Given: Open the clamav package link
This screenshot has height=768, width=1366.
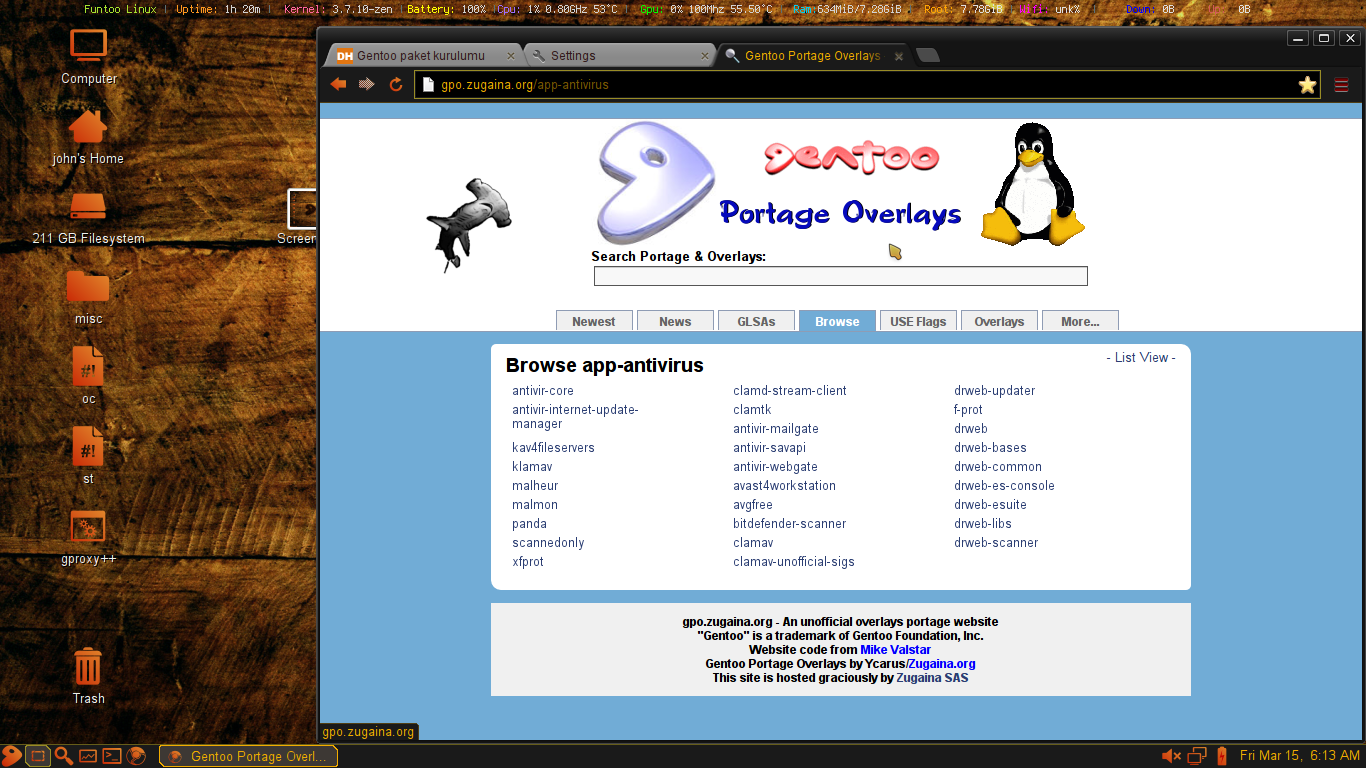Looking at the screenshot, I should tap(753, 543).
